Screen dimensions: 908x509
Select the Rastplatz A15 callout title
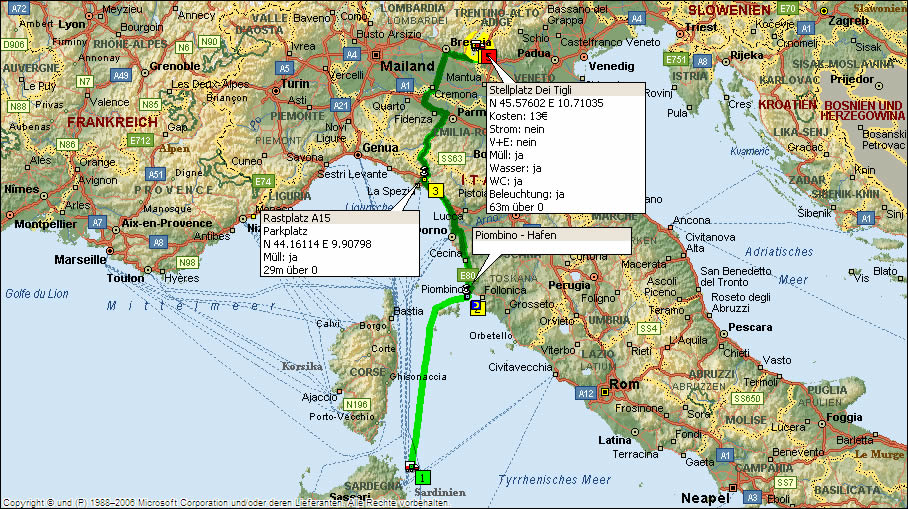[x=296, y=218]
